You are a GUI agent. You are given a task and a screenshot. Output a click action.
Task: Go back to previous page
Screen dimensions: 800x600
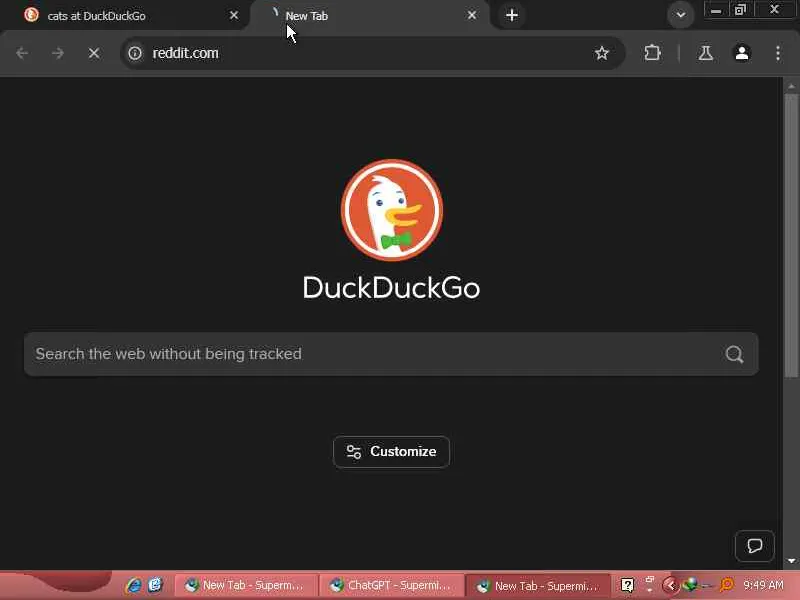click(22, 53)
